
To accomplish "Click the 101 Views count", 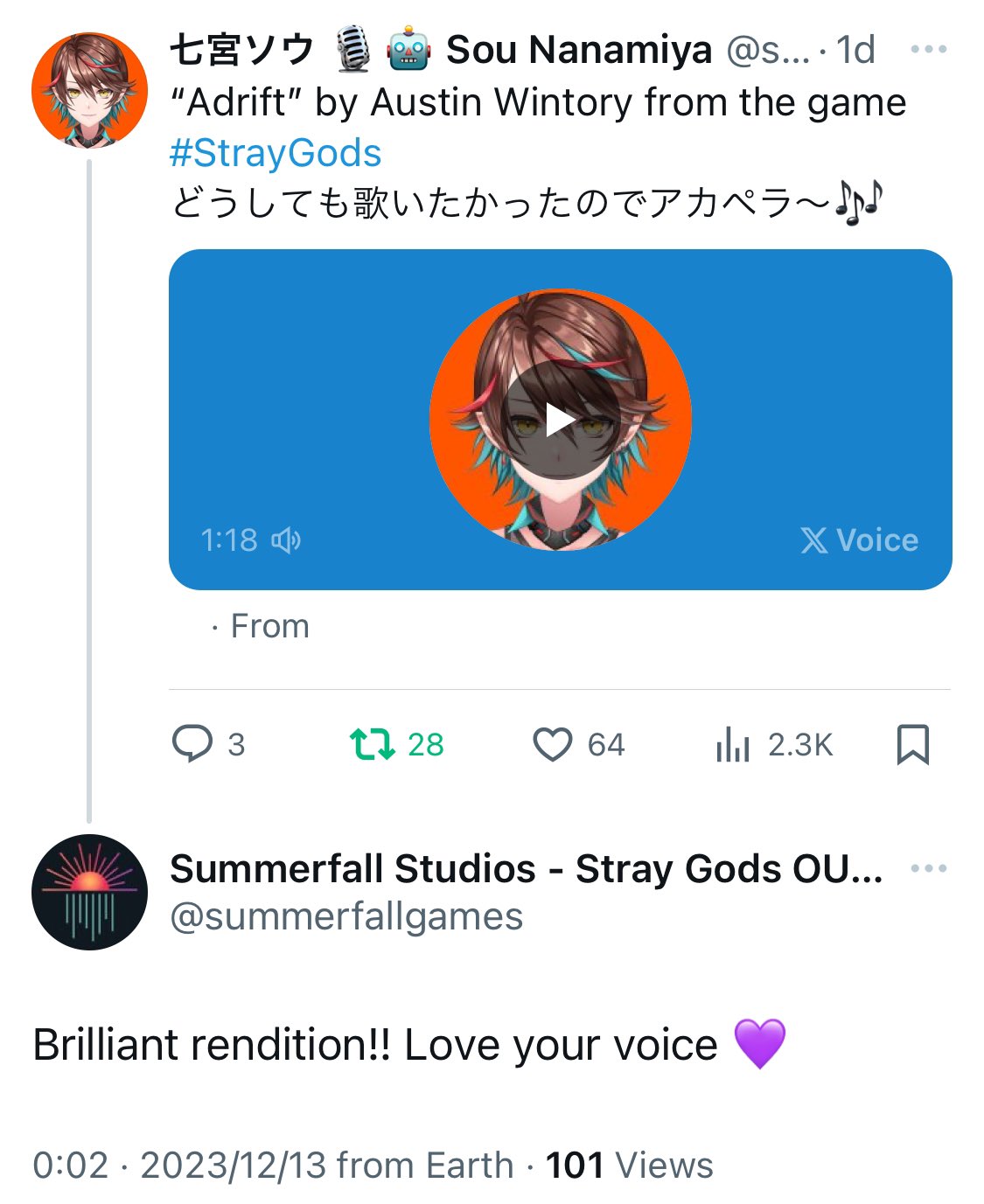I will pos(629,1165).
